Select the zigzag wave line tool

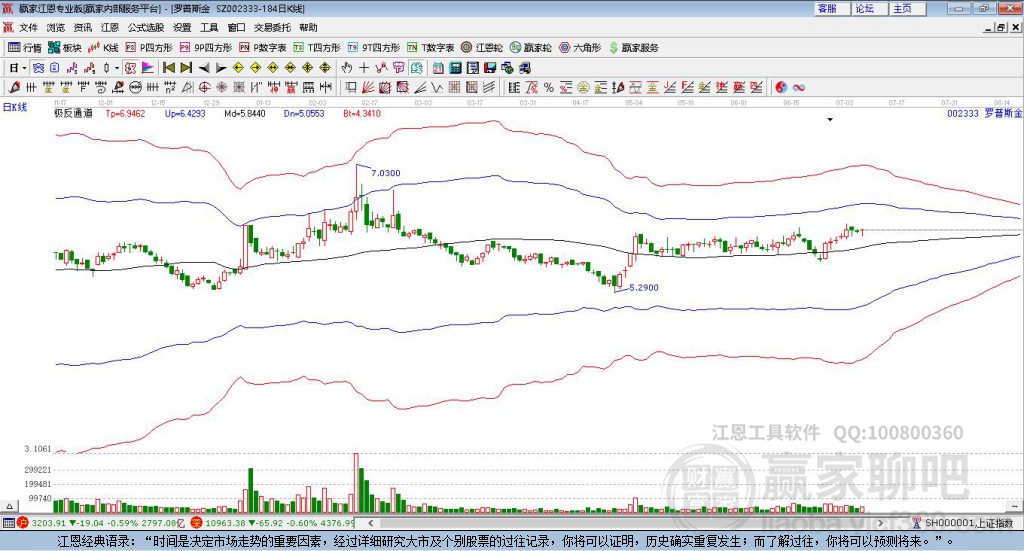click(436, 87)
